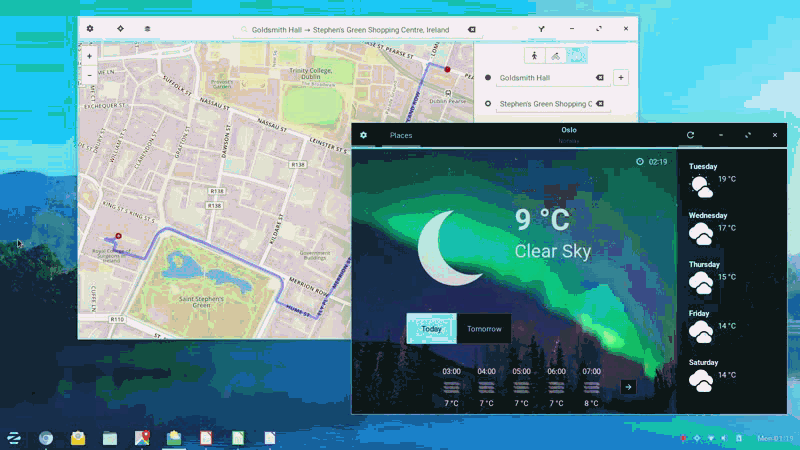Image resolution: width=800 pixels, height=450 pixels.
Task: Open the Zorin start menu
Action: pos(14,438)
